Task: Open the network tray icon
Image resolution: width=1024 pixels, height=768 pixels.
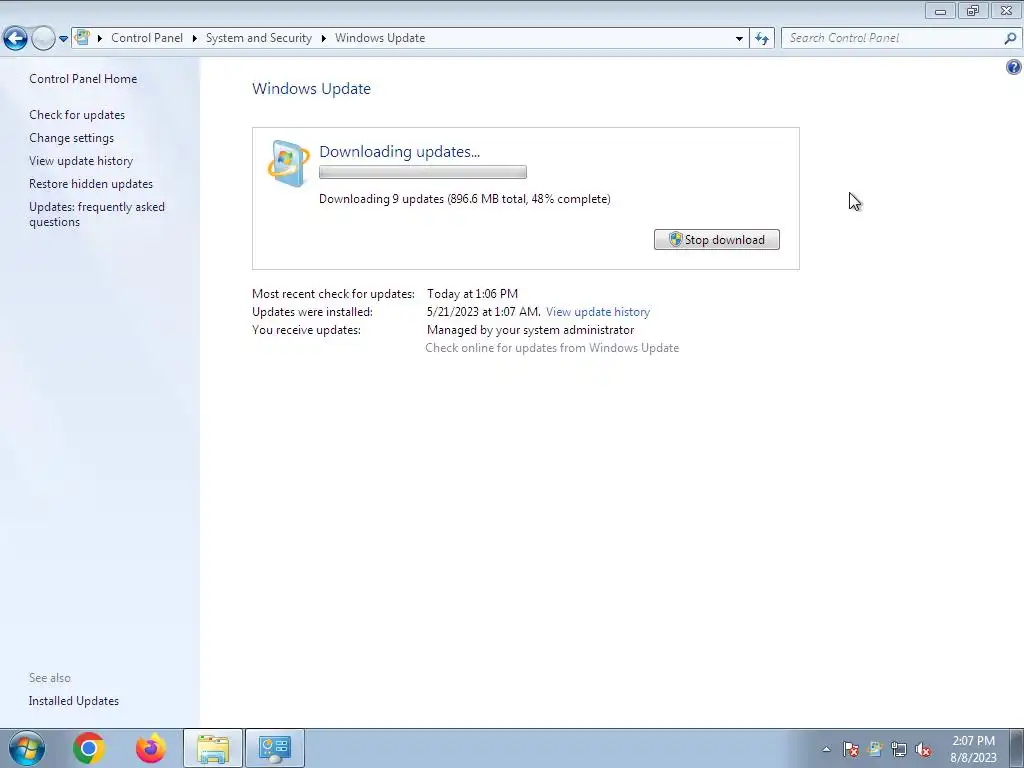Action: click(x=899, y=749)
